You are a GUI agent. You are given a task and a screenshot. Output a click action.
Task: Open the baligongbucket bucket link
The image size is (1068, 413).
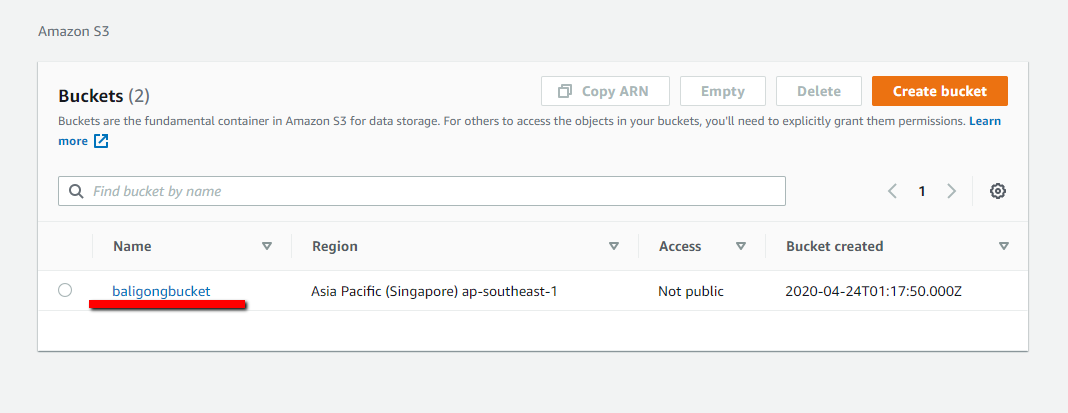pyautogui.click(x=161, y=291)
